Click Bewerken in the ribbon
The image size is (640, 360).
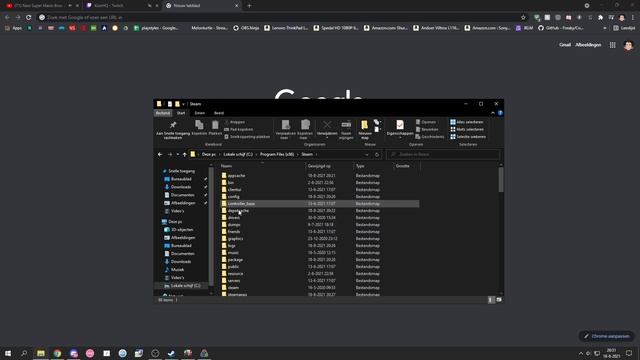[x=427, y=129]
